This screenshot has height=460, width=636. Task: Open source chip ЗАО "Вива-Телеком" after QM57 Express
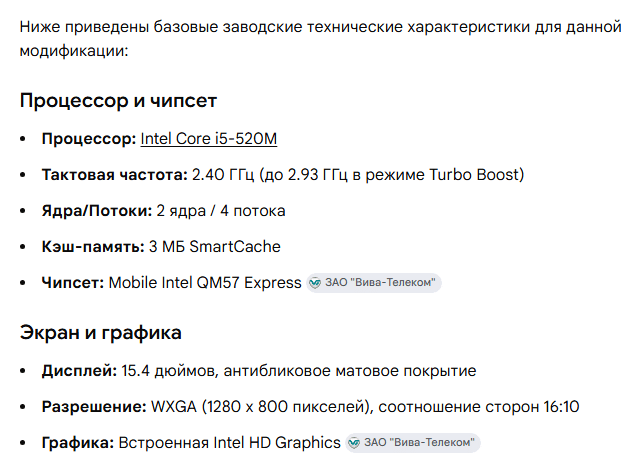tap(374, 283)
